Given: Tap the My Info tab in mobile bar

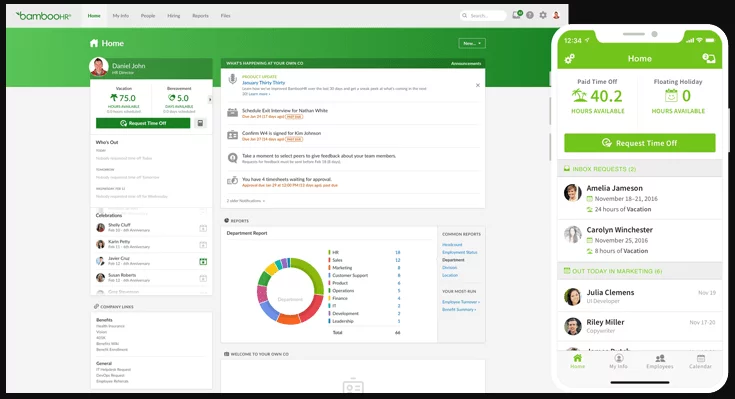Looking at the screenshot, I should pyautogui.click(x=618, y=361).
